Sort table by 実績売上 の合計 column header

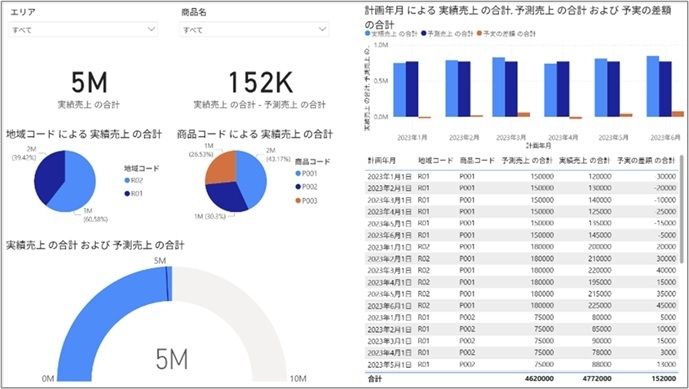[x=584, y=160]
